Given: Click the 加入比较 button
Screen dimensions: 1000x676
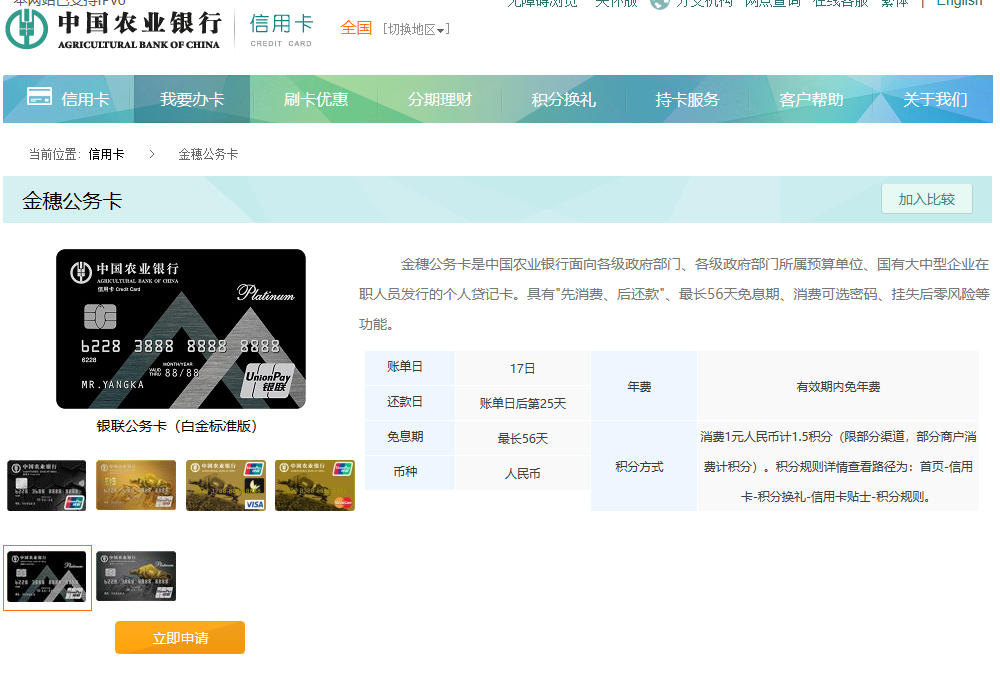Looking at the screenshot, I should pyautogui.click(x=927, y=199).
